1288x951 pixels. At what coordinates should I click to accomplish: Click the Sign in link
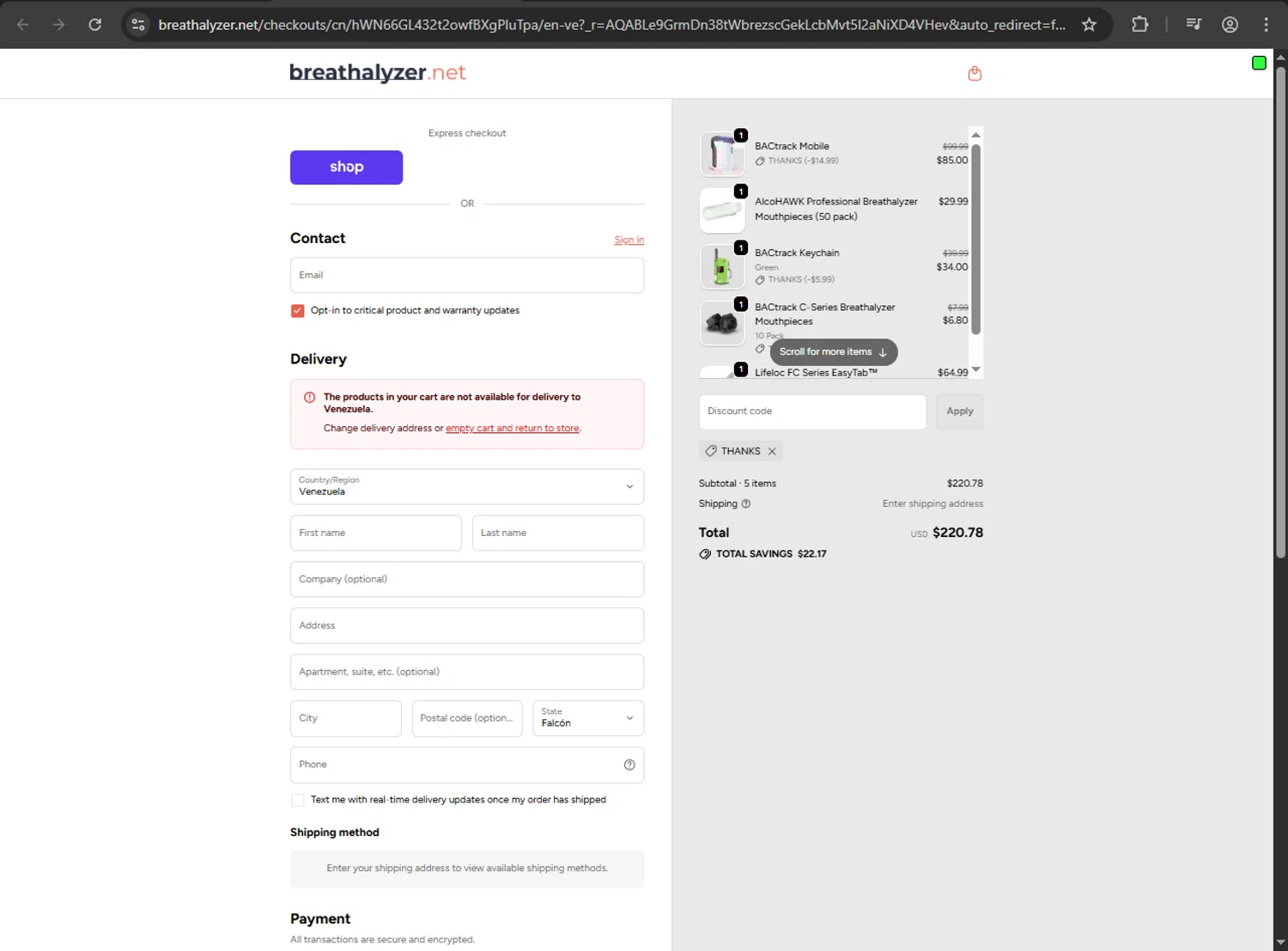pos(629,241)
